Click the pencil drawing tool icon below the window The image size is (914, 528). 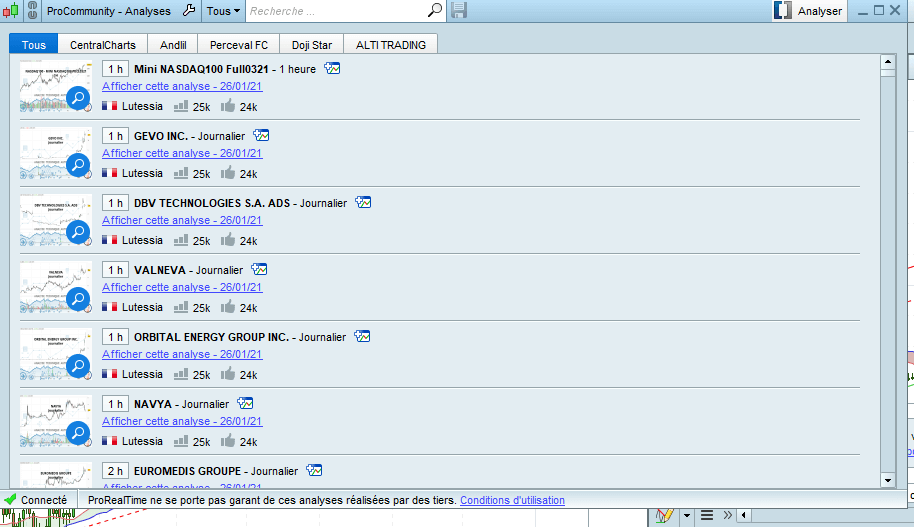pyautogui.click(x=665, y=516)
